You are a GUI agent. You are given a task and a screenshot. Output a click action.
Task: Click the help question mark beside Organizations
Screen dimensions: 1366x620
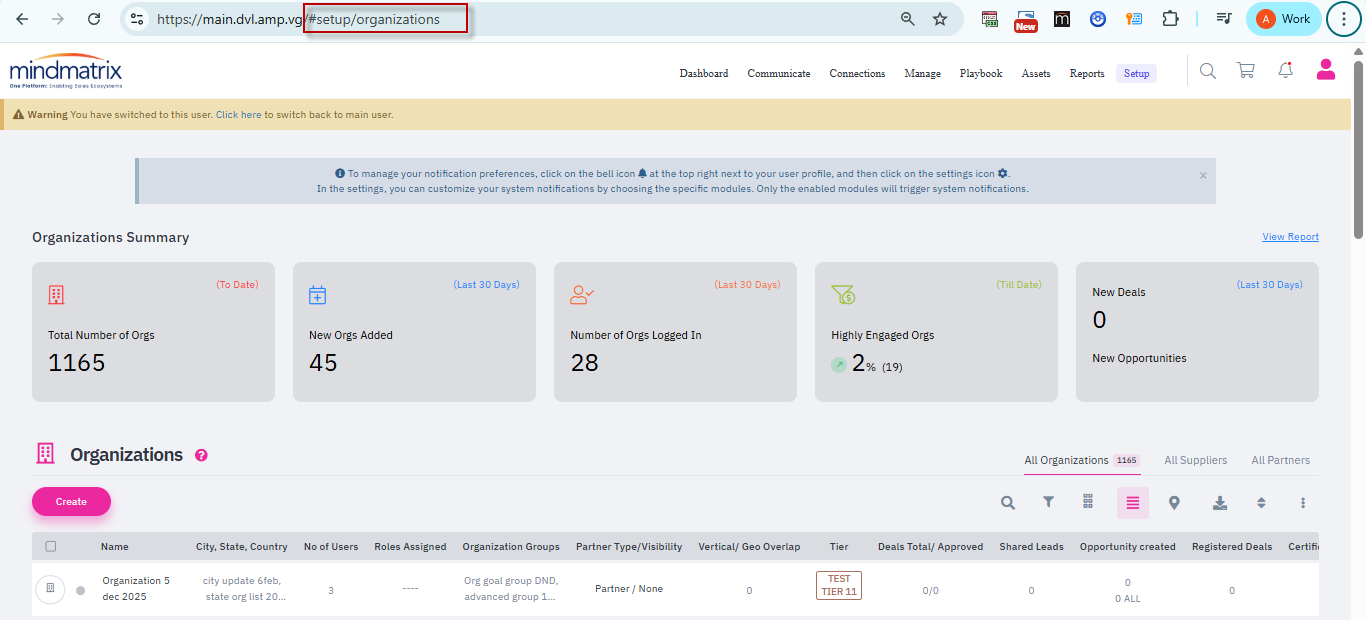tap(201, 455)
